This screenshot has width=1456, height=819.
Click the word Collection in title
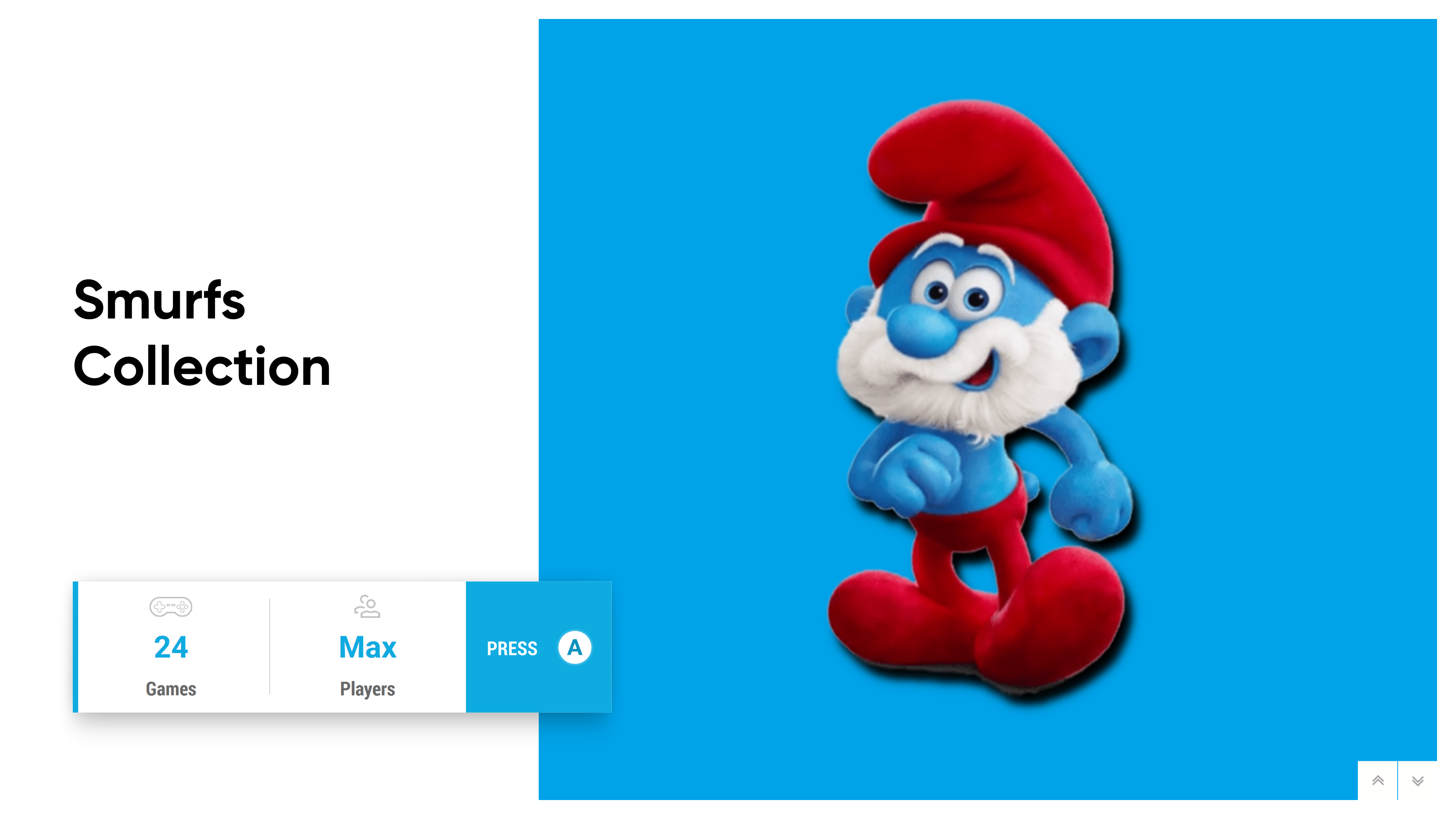(202, 366)
